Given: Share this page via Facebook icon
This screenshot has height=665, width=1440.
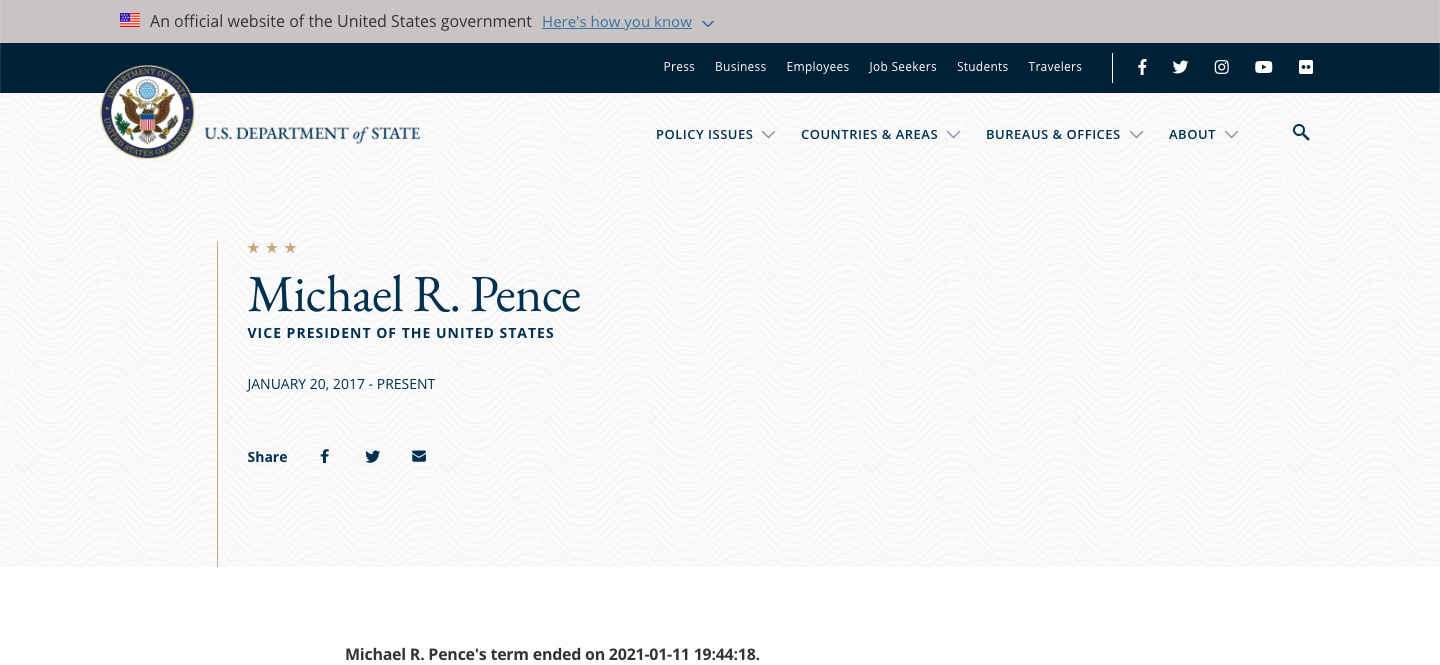Looking at the screenshot, I should tap(324, 456).
